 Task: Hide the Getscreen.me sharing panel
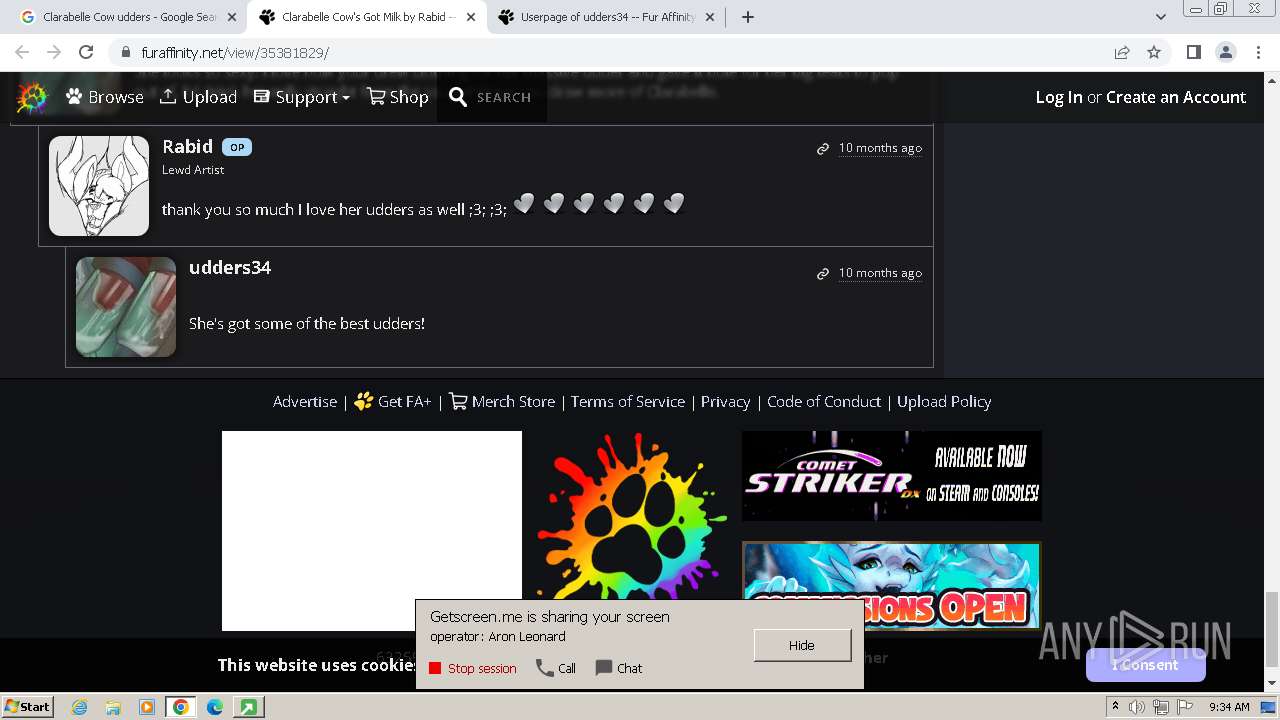click(802, 645)
